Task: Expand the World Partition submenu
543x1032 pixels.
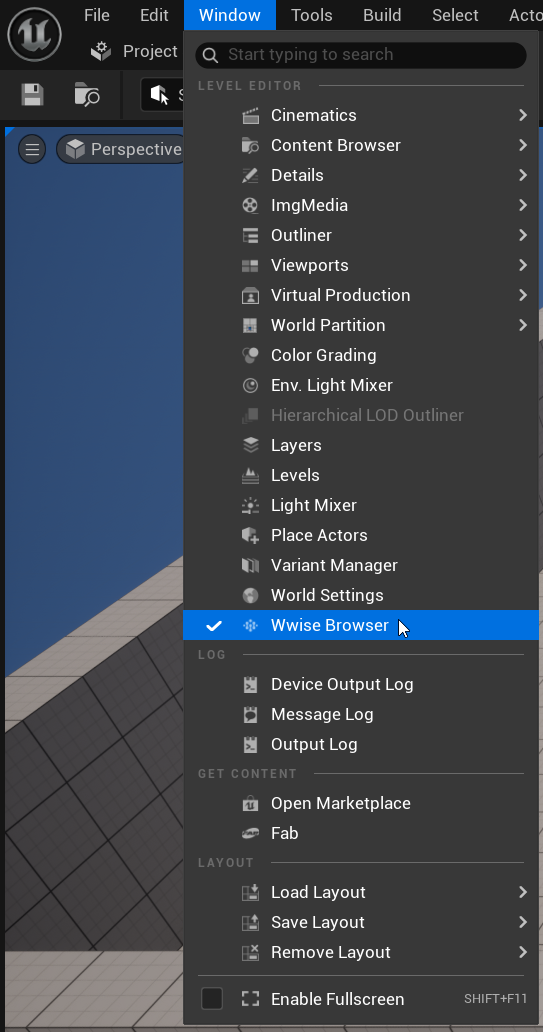Action: 361,325
